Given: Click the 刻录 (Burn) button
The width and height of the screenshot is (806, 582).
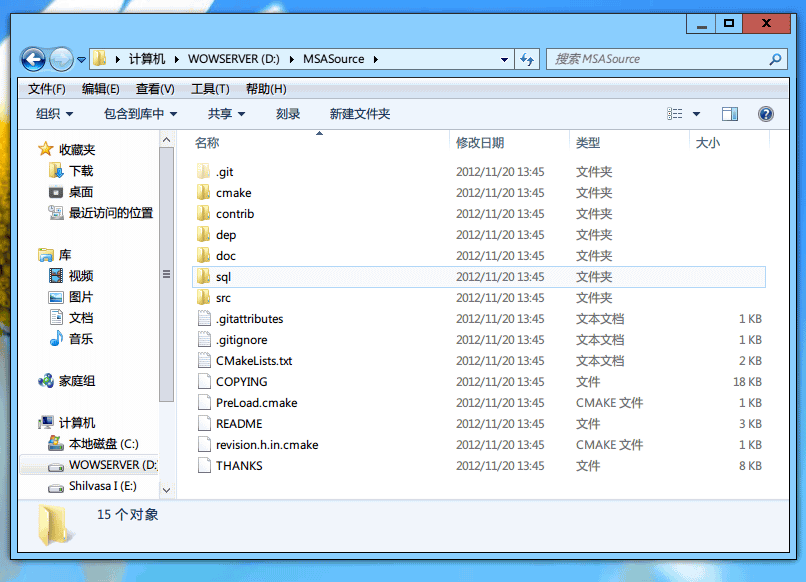Looking at the screenshot, I should point(288,114).
